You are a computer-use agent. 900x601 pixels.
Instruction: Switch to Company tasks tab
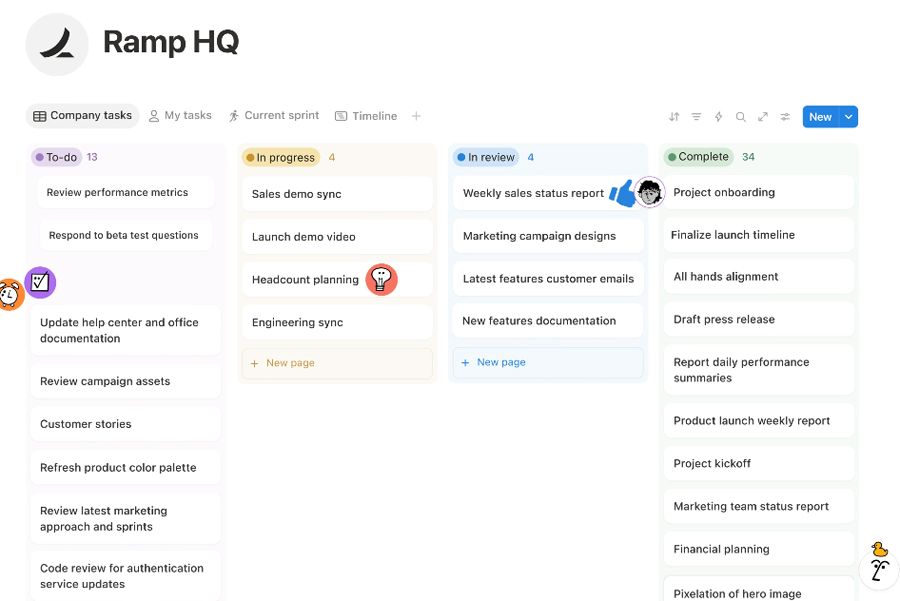pyautogui.click(x=83, y=115)
